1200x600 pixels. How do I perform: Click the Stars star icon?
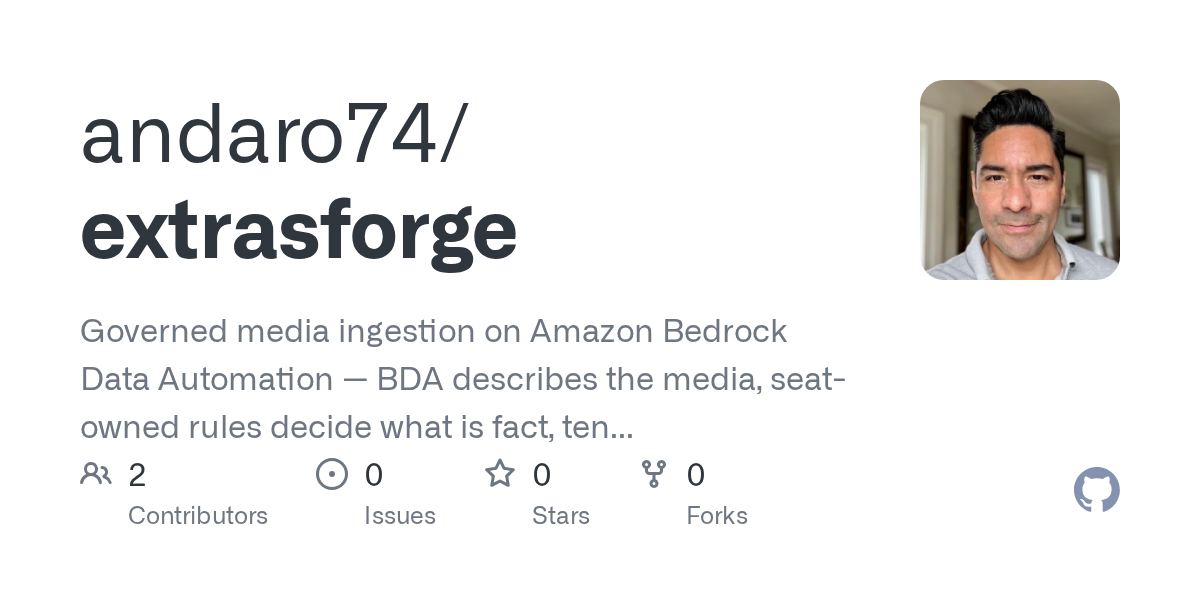point(500,473)
